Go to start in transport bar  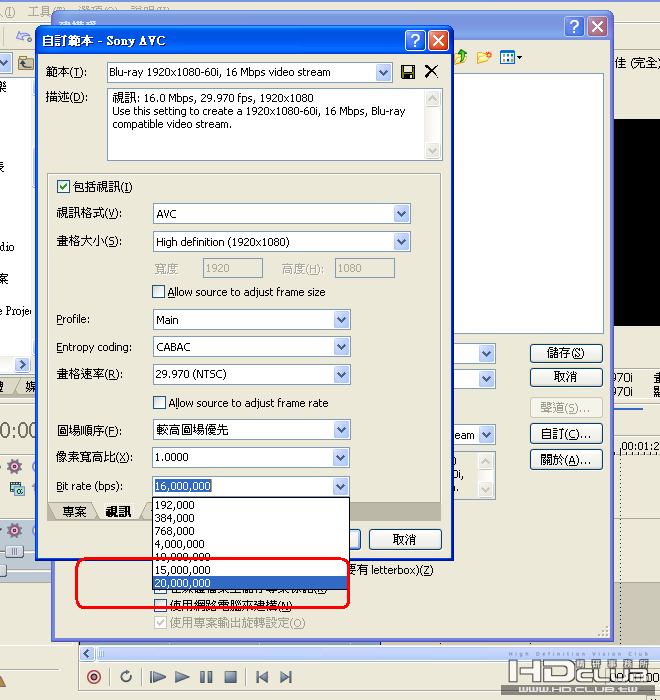[262, 677]
